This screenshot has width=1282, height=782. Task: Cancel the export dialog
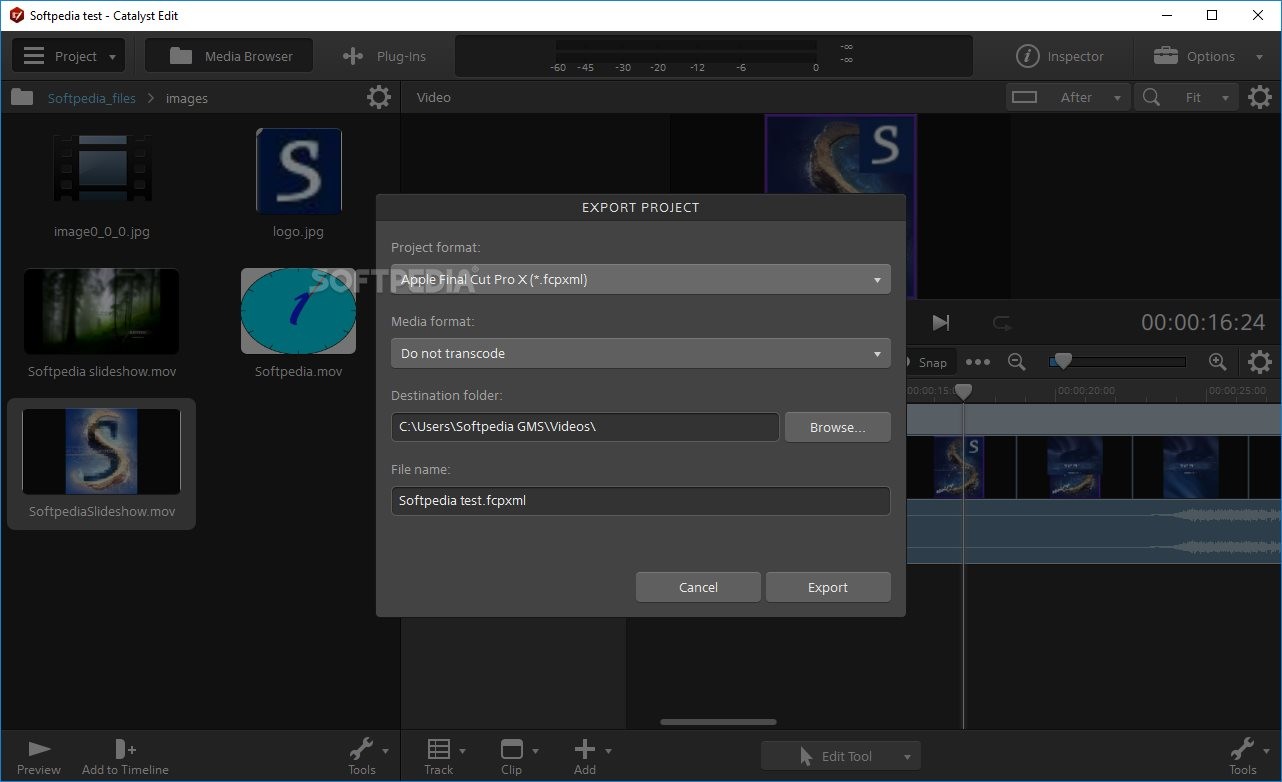[x=698, y=587]
